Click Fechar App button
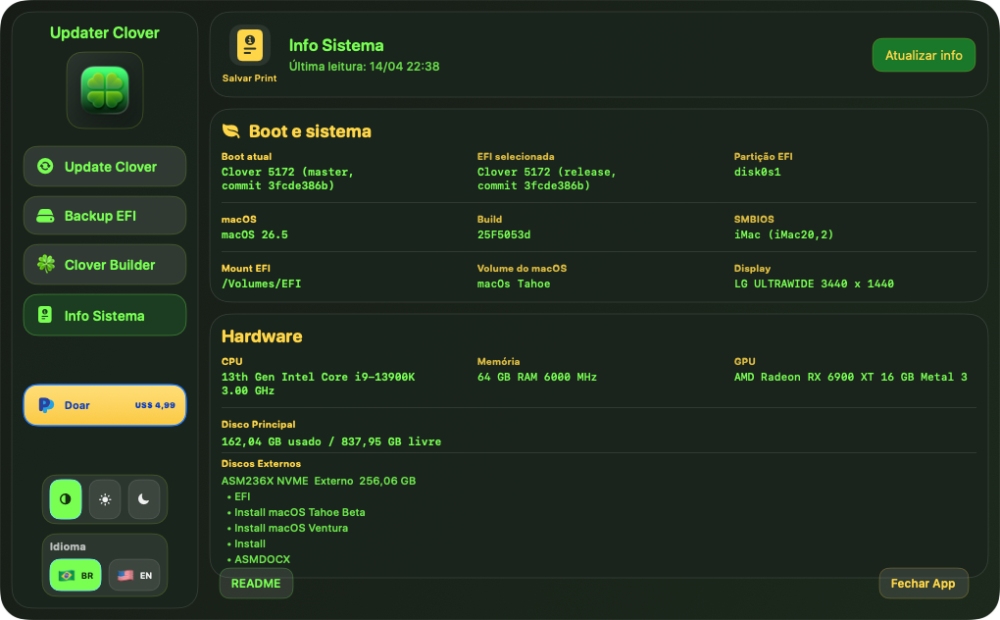This screenshot has height=620, width=1000. 923,583
